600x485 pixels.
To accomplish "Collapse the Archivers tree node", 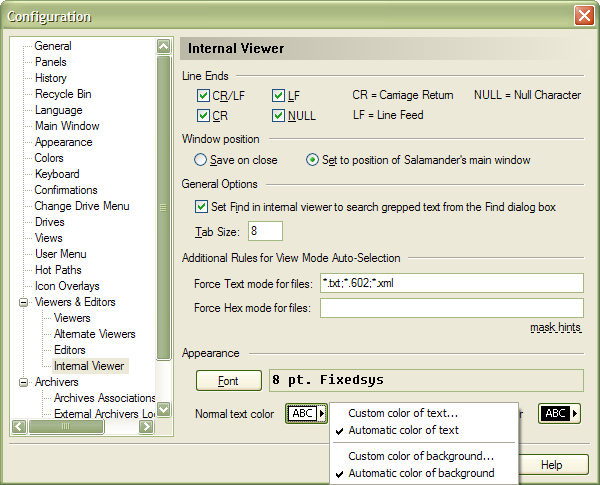I will point(23,382).
